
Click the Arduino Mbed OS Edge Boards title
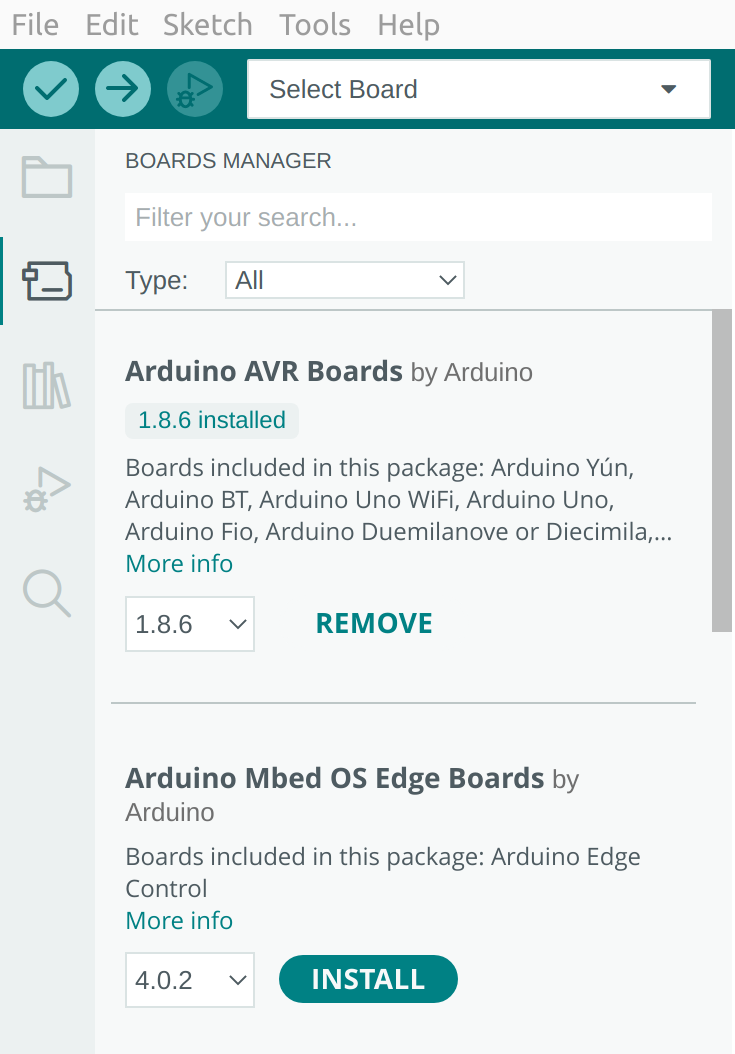coord(334,778)
